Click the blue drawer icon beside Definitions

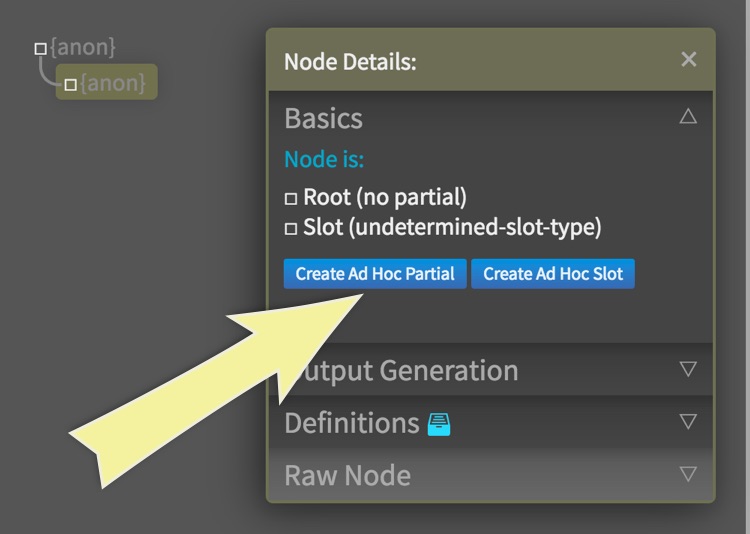[x=439, y=424]
